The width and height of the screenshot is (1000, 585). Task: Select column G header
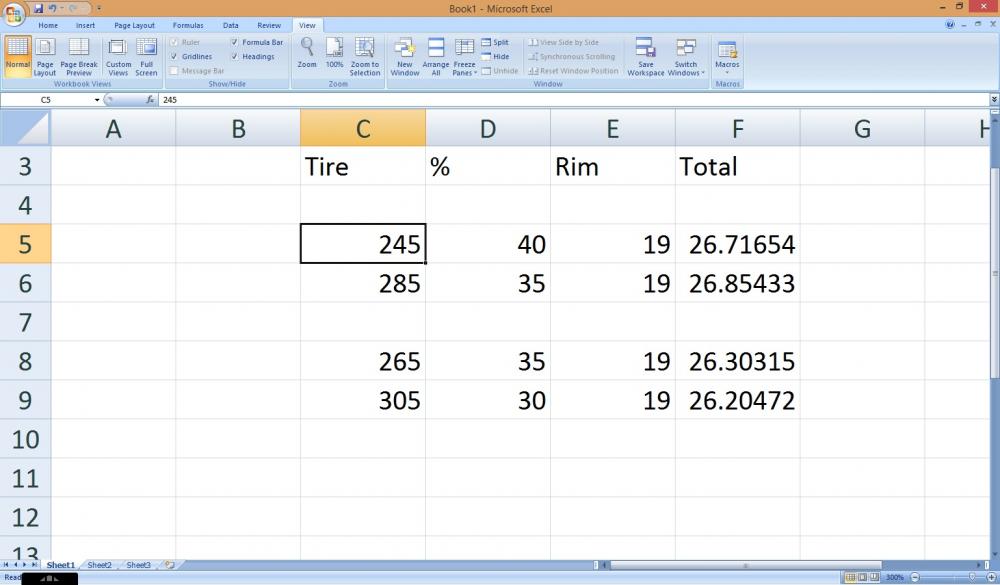click(862, 128)
